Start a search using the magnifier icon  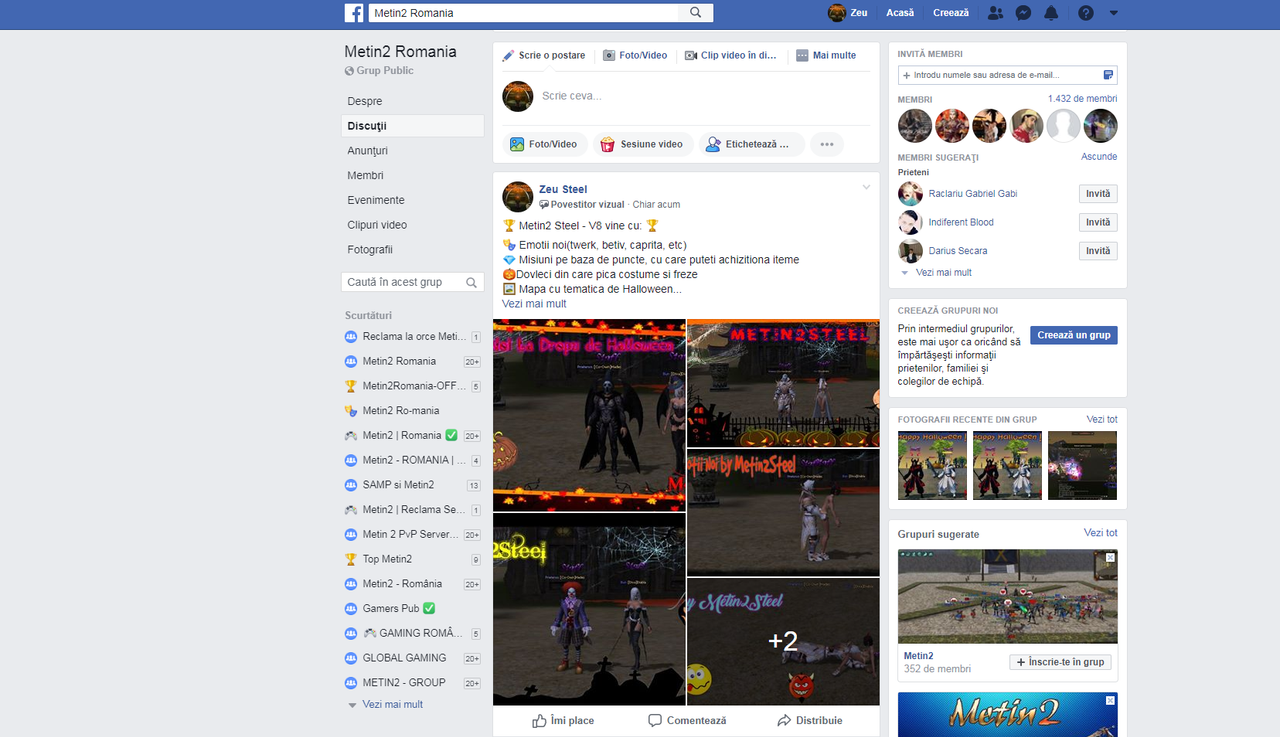(x=696, y=13)
